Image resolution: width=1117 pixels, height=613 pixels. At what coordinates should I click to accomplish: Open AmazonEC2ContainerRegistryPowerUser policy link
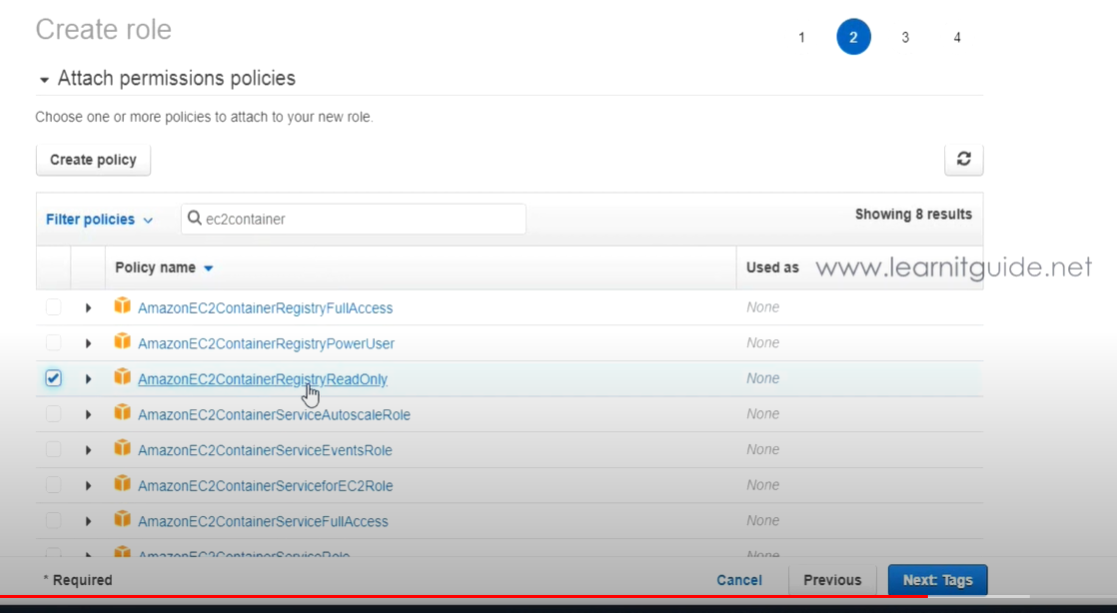pos(266,344)
